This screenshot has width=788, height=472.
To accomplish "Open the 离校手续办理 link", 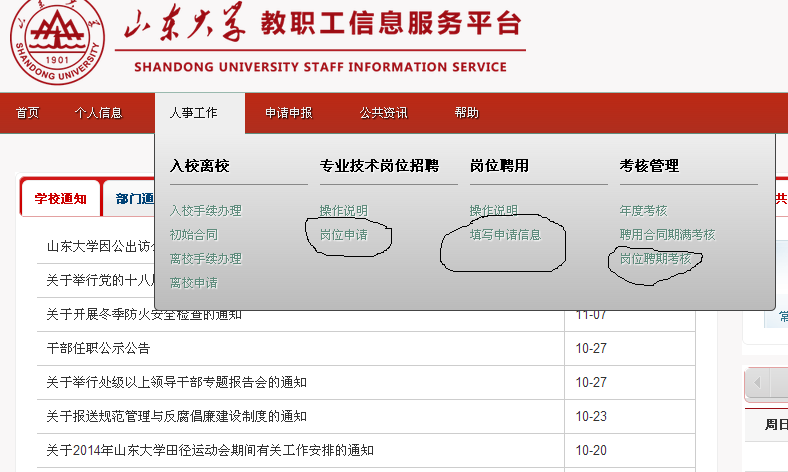I will (x=205, y=259).
